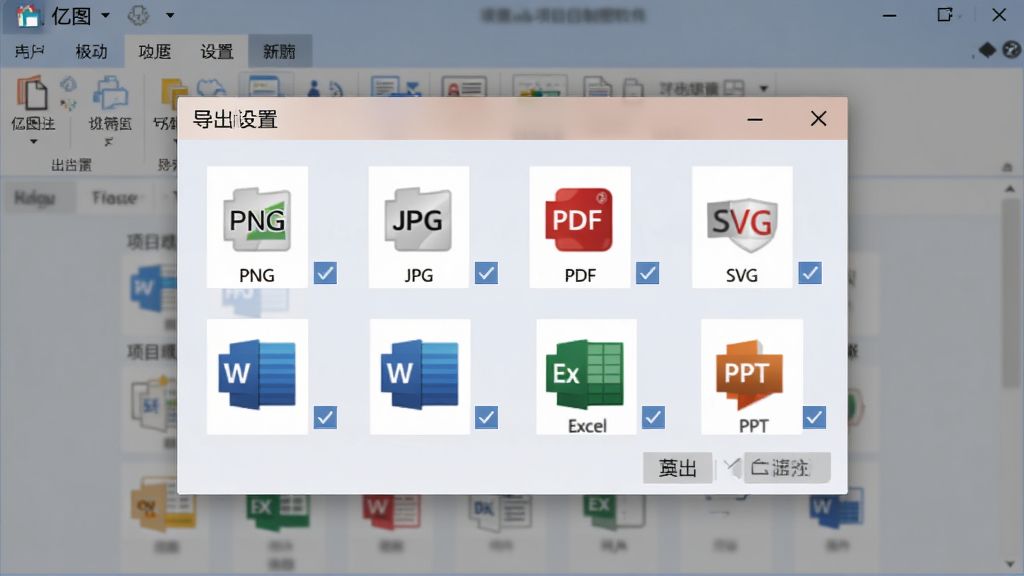The height and width of the screenshot is (576, 1024).
Task: Open orange template thumbnail in bottom row
Action: point(163,504)
